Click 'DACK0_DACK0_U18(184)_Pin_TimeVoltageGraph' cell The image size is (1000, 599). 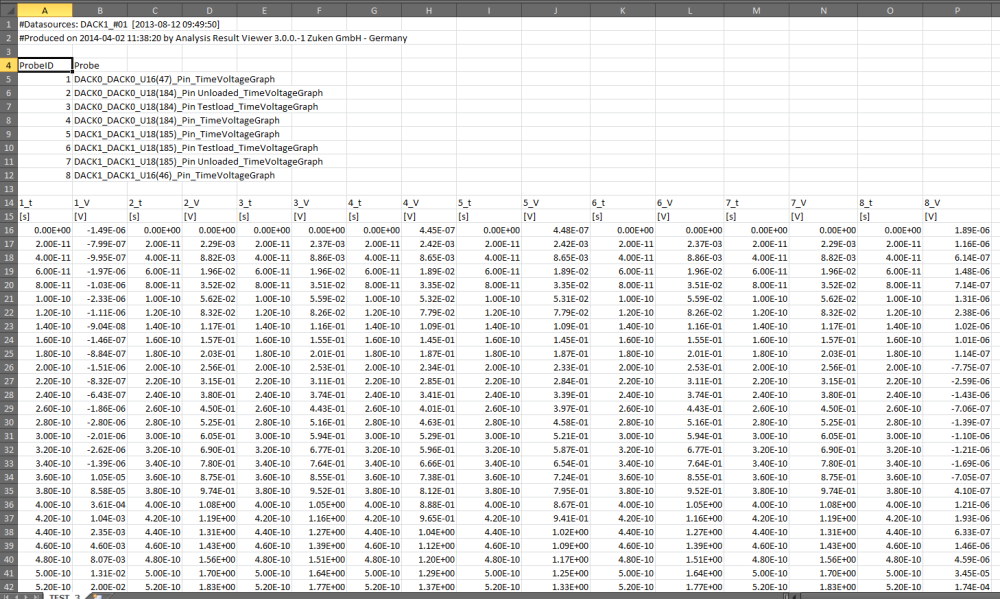[x=177, y=120]
